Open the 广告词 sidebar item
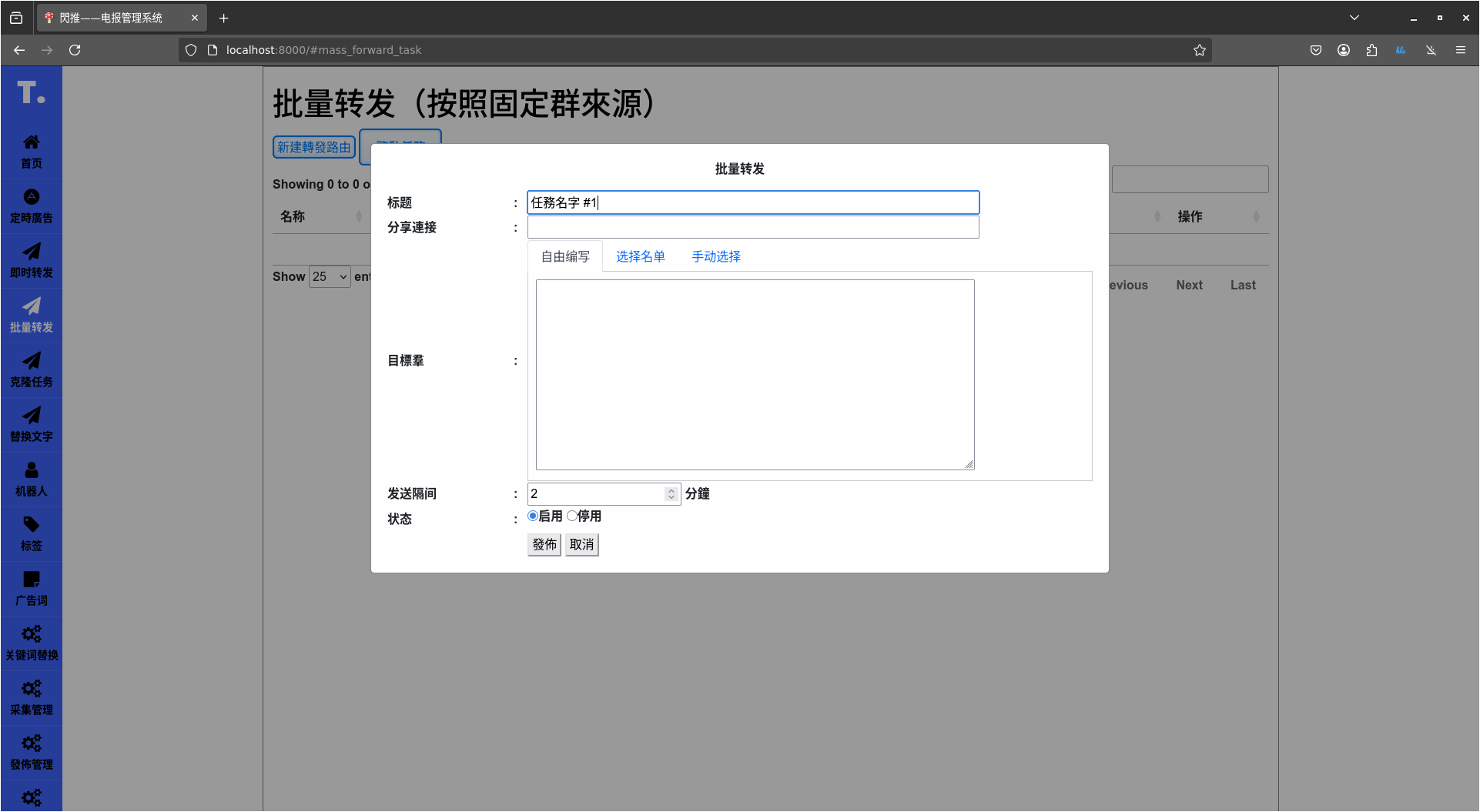The height and width of the screenshot is (812, 1480). click(x=31, y=588)
